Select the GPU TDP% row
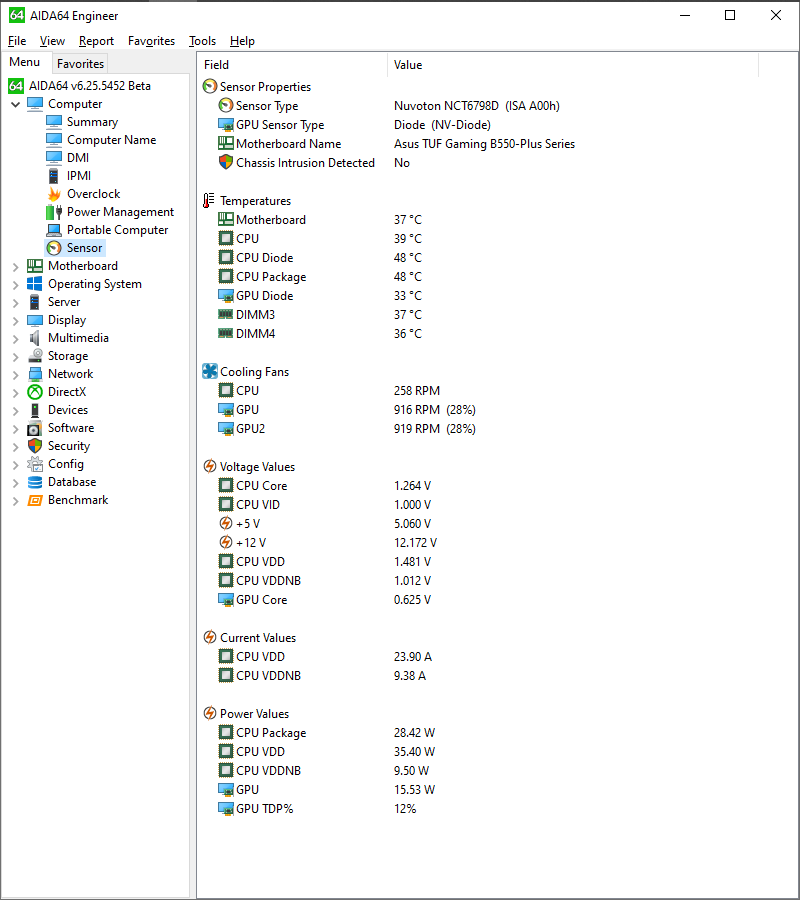The width and height of the screenshot is (800, 900). pos(498,808)
